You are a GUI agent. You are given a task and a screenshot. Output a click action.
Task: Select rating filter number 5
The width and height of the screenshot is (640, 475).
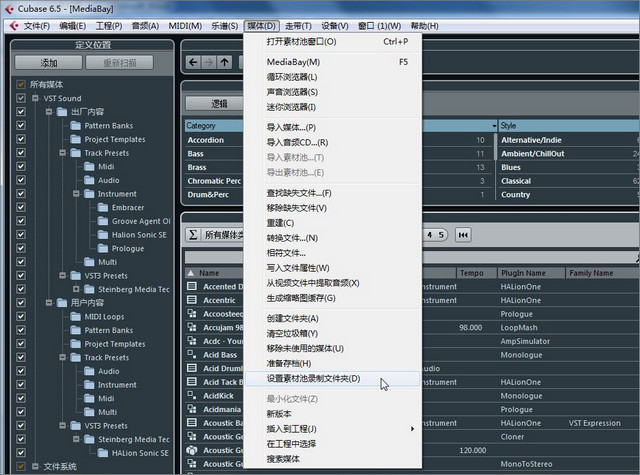pyautogui.click(x=441, y=235)
